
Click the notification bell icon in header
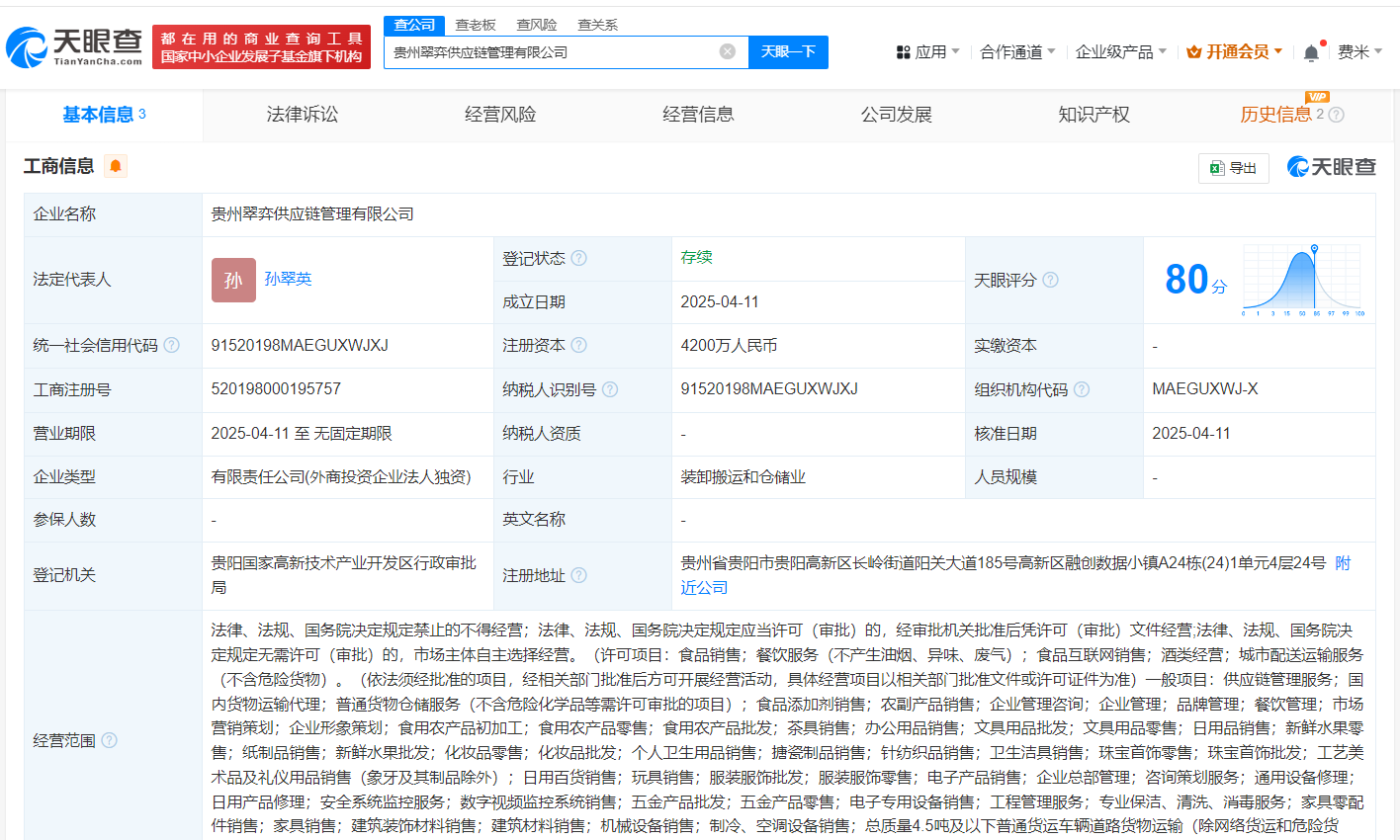tap(1311, 52)
